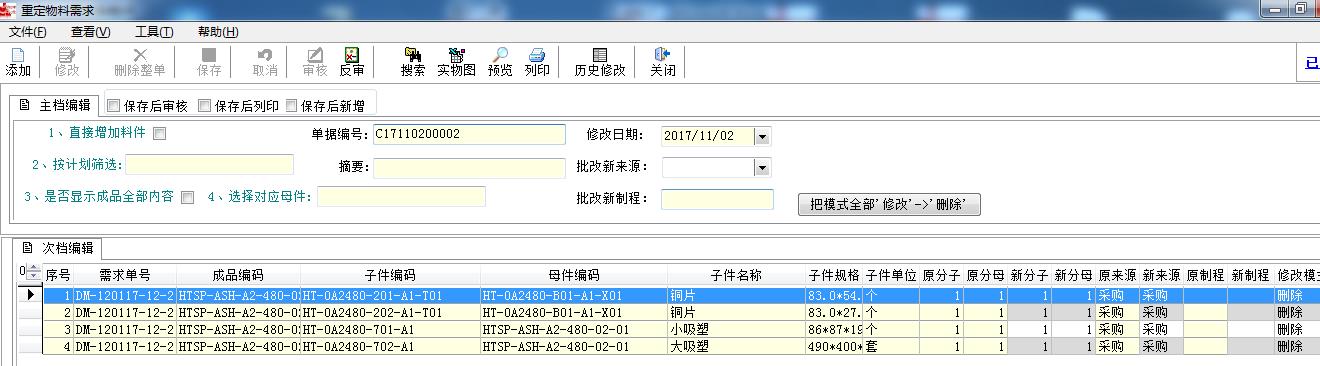Click the 批改新制程 input field
The width and height of the screenshot is (1320, 366).
[717, 199]
